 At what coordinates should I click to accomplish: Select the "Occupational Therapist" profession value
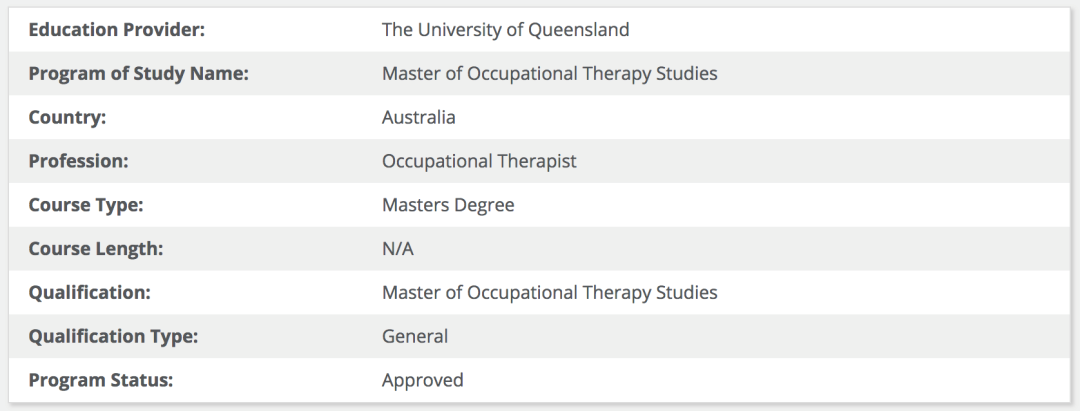click(x=479, y=161)
